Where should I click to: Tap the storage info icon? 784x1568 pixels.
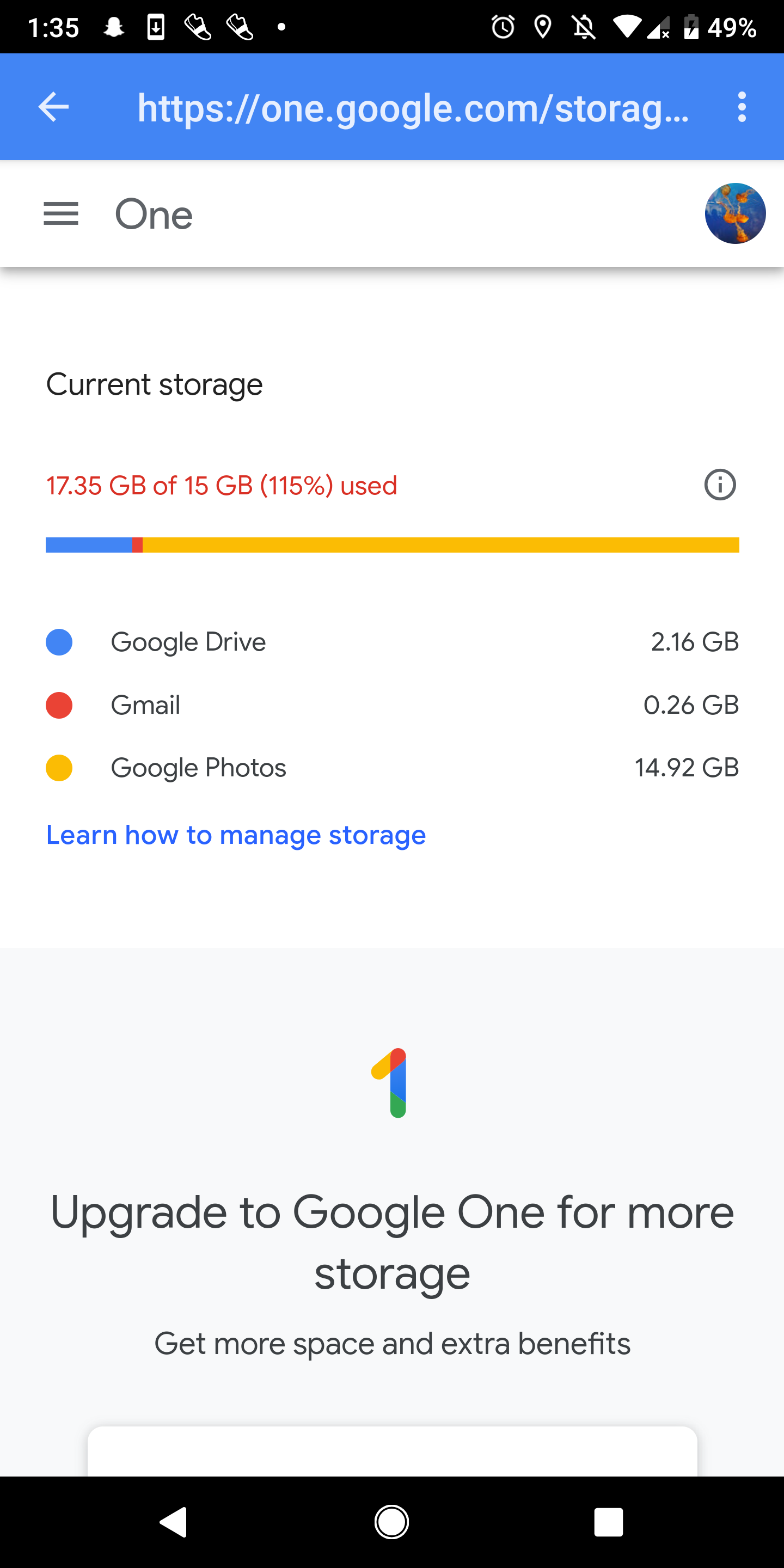pyautogui.click(x=720, y=485)
